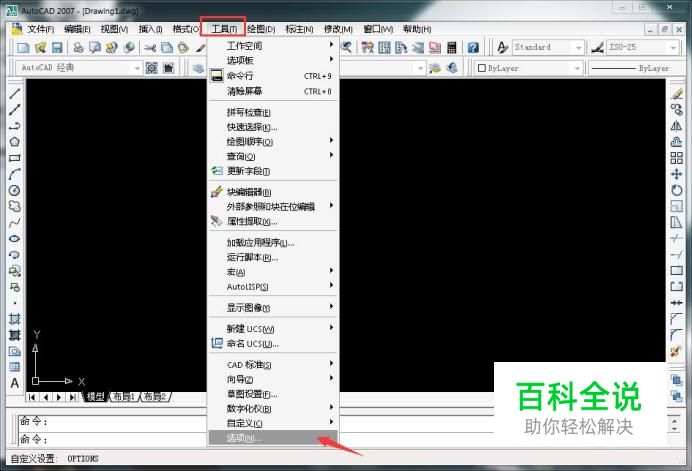Choose 加载应用程序(L)... menu entry
The width and height of the screenshot is (692, 471).
tap(272, 242)
